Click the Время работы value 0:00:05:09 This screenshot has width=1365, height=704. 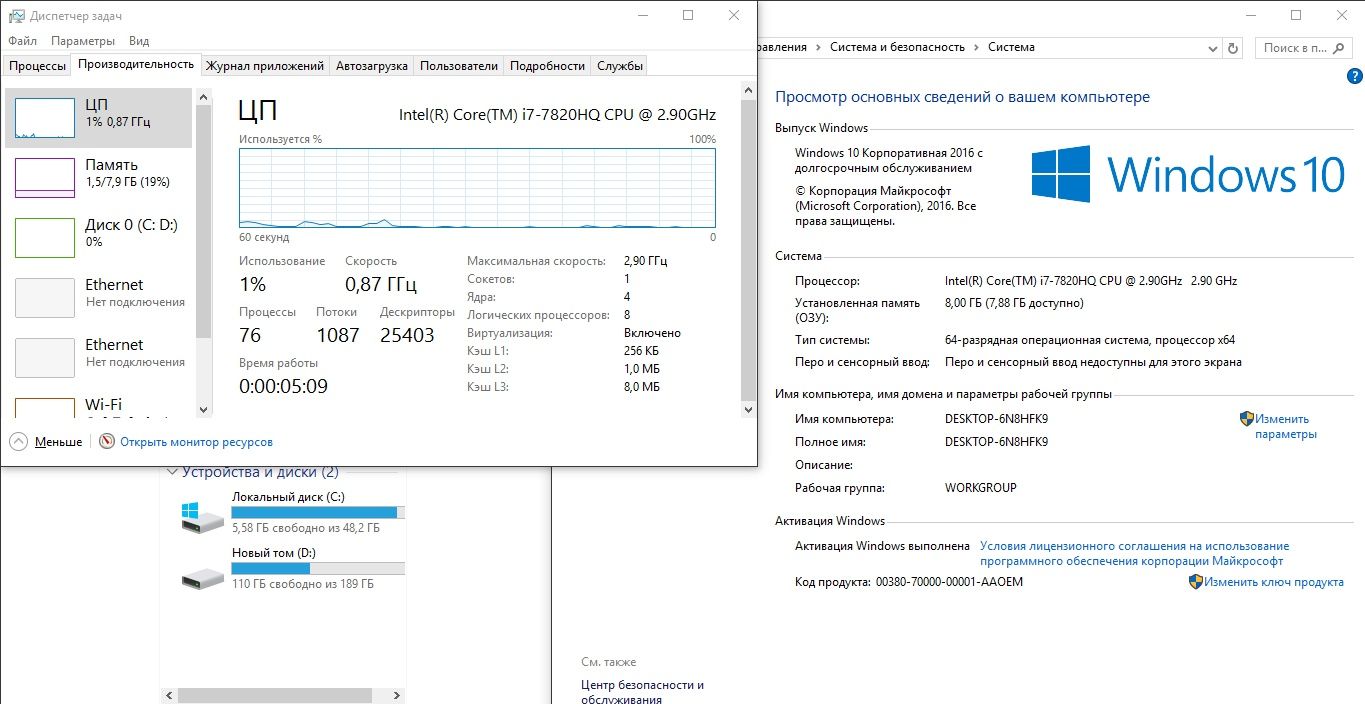[283, 386]
